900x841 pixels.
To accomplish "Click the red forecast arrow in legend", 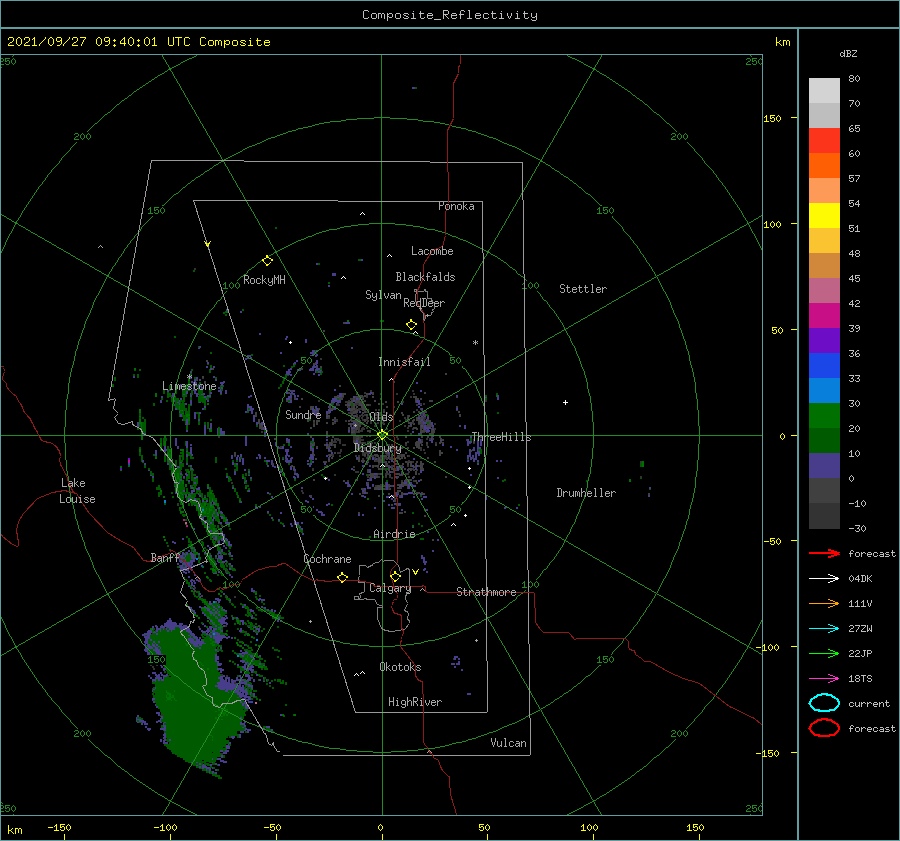I will click(x=824, y=553).
